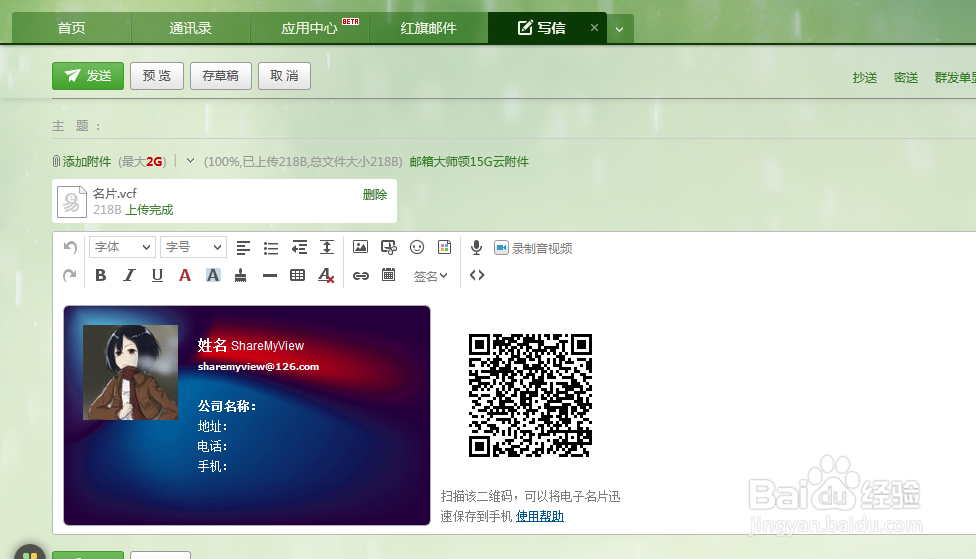The width and height of the screenshot is (976, 559).
Task: Open 邮箱大师领15G云附件 link
Action: point(469,162)
